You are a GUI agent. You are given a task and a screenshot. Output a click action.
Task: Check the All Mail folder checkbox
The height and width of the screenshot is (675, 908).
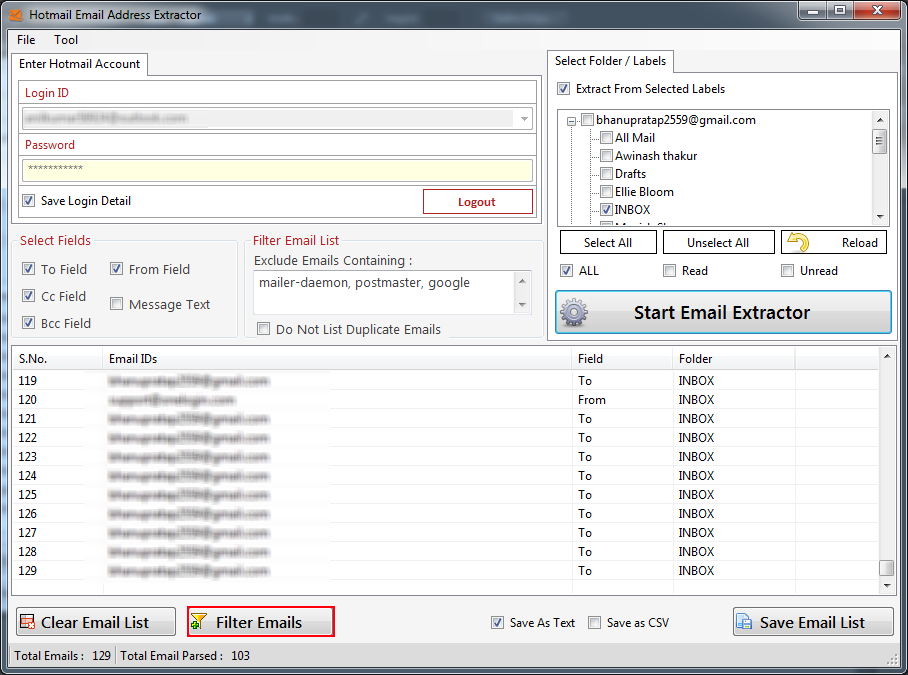click(x=606, y=138)
